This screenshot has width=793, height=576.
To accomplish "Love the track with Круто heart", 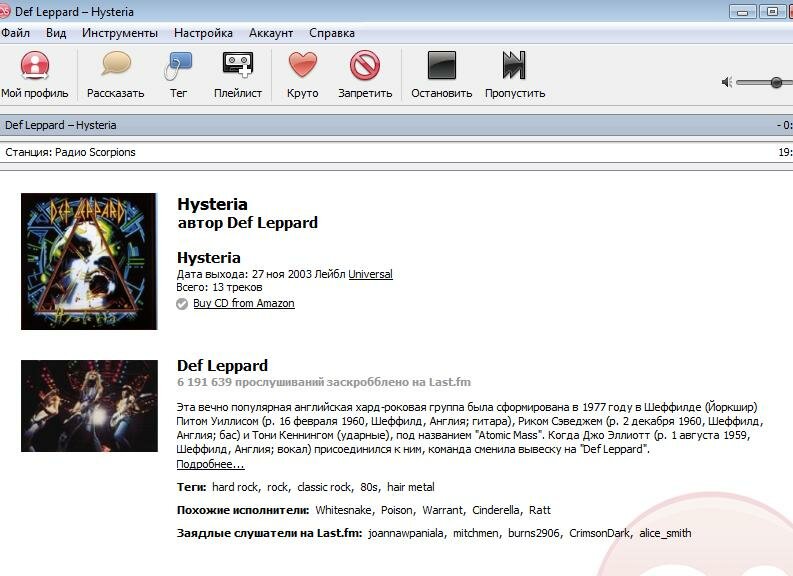I will pyautogui.click(x=302, y=67).
